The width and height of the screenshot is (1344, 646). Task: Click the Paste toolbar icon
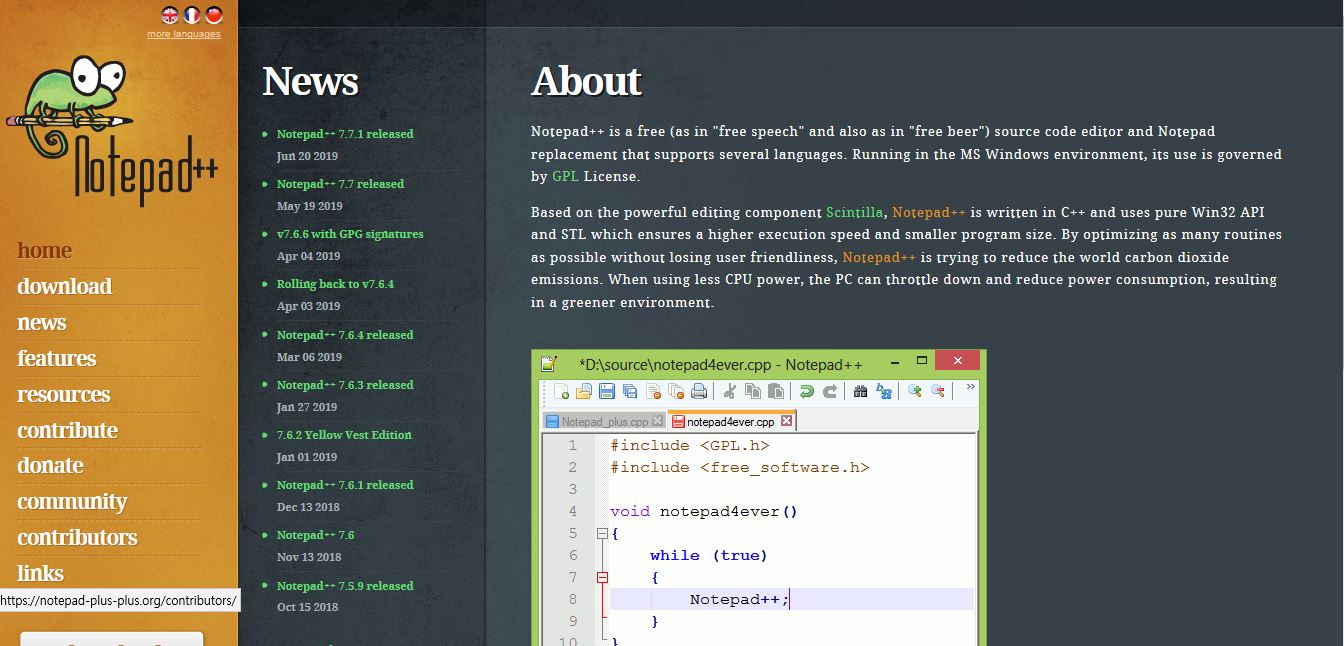click(x=778, y=393)
